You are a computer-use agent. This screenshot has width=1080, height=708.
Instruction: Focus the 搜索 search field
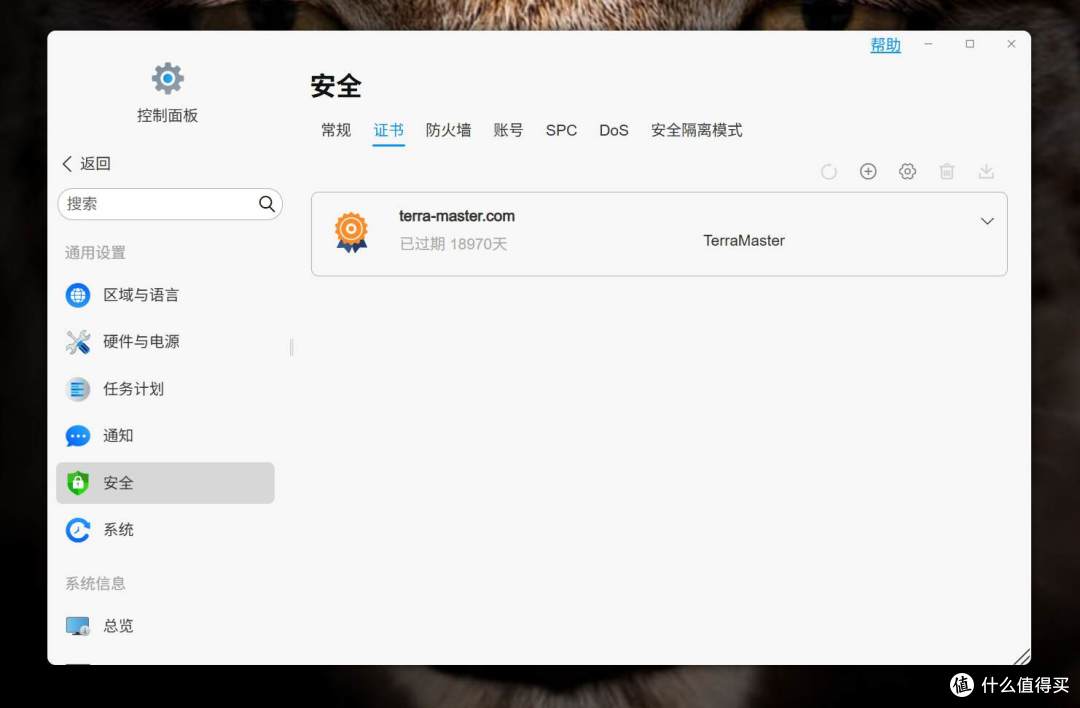tap(170, 204)
